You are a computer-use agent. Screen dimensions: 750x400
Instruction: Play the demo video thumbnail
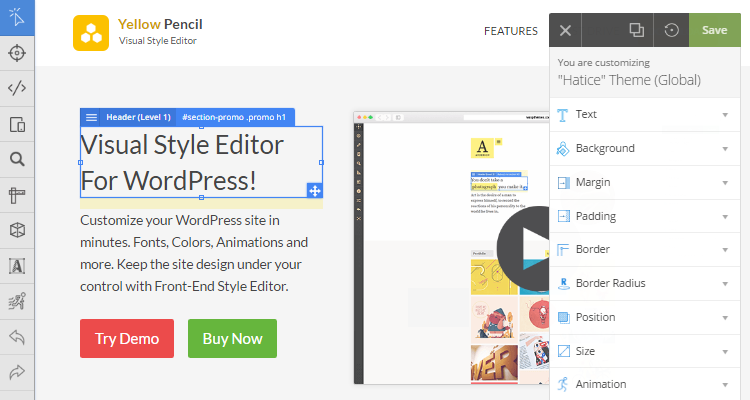tap(524, 248)
